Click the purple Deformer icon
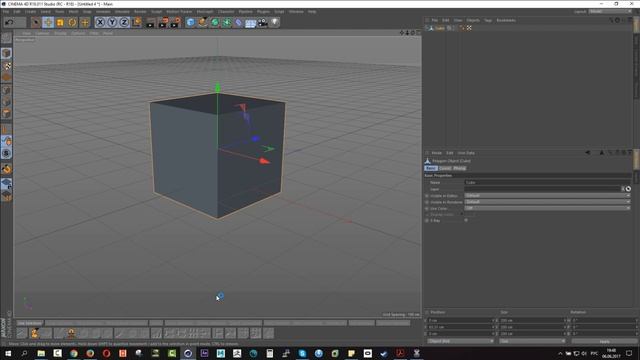This screenshot has height=360, width=640. 238,22
